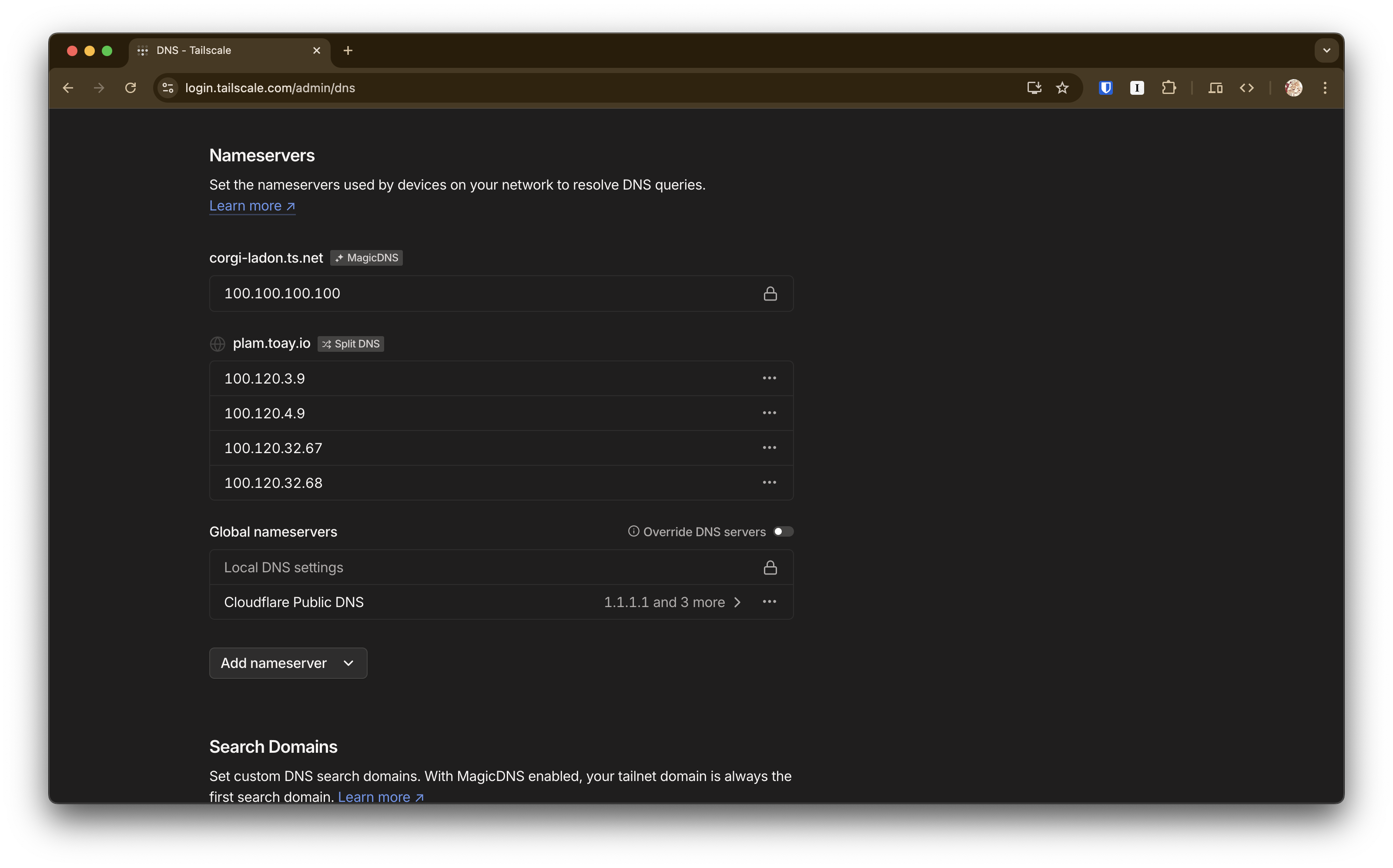The image size is (1393, 868).
Task: Open options menu for 100.120.3.9 nameserver
Action: pos(769,378)
